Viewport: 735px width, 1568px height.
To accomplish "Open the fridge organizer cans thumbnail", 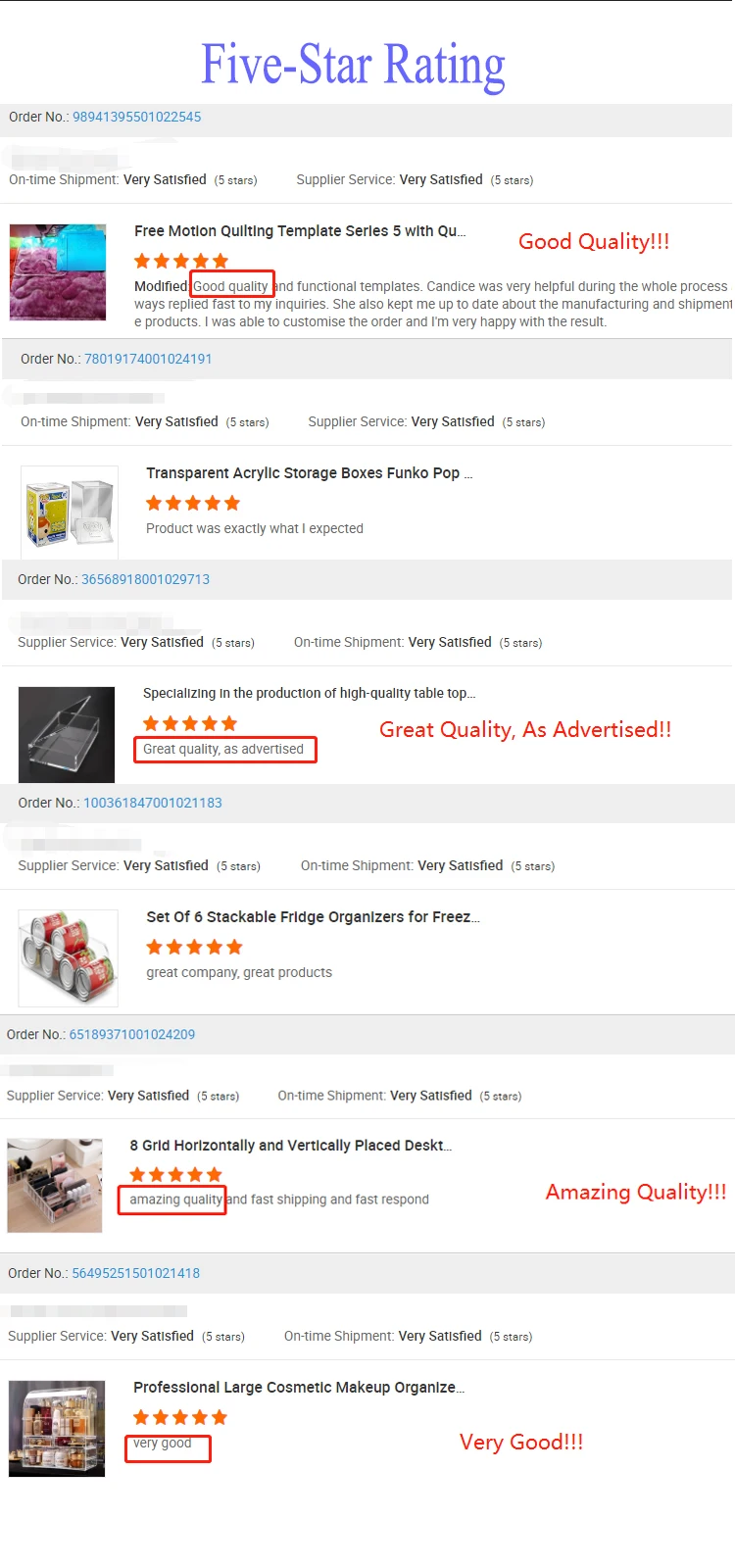I will pyautogui.click(x=69, y=957).
